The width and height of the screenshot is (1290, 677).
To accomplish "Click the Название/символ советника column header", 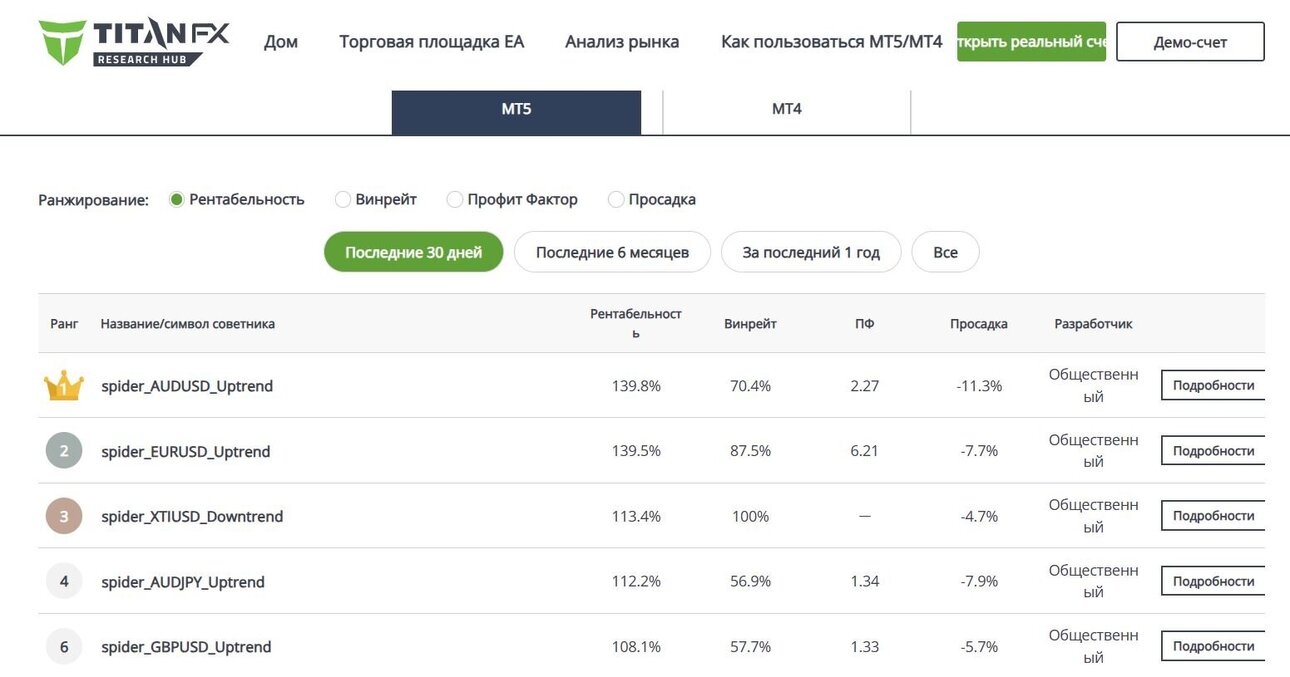I will click(188, 324).
